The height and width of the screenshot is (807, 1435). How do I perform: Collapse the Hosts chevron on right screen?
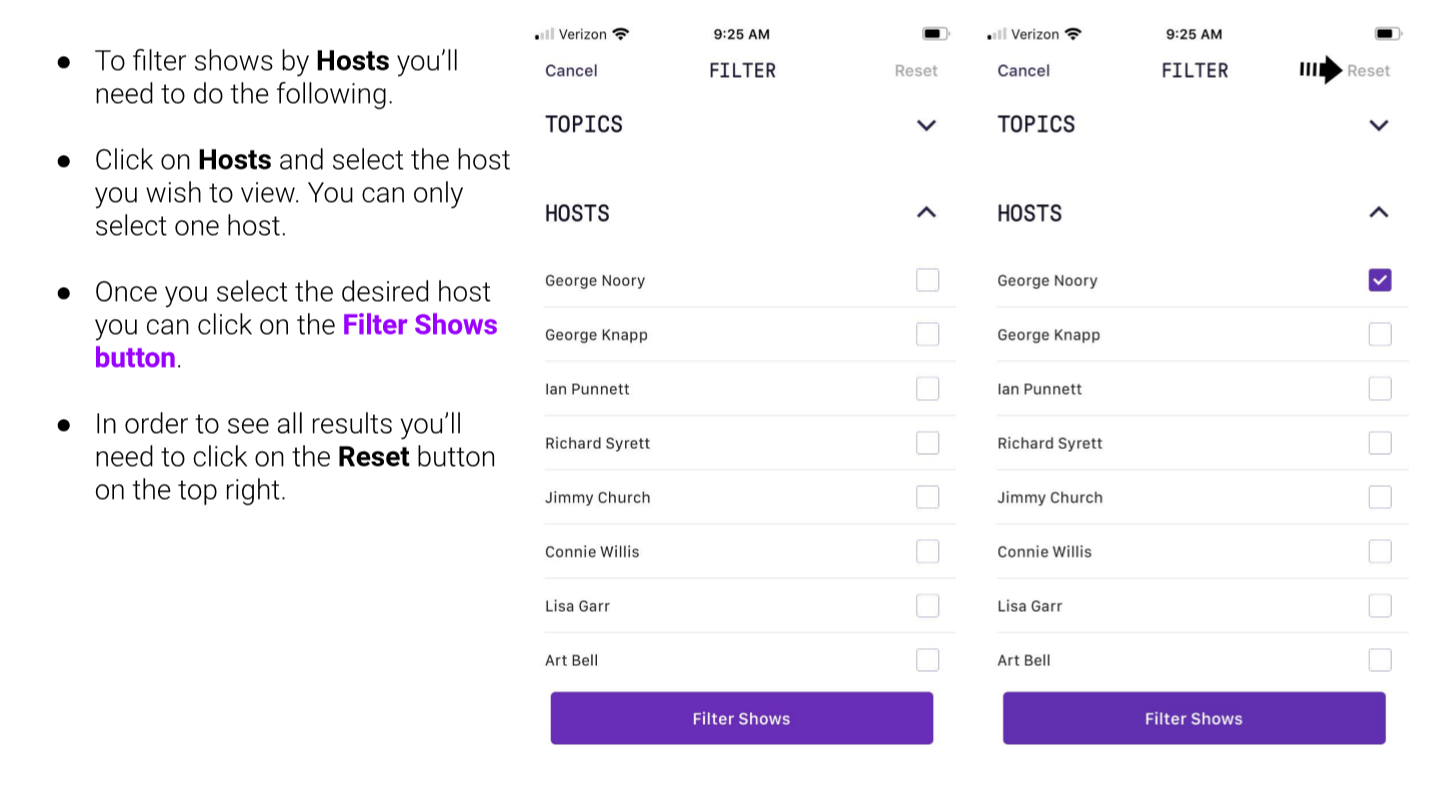(x=1379, y=212)
